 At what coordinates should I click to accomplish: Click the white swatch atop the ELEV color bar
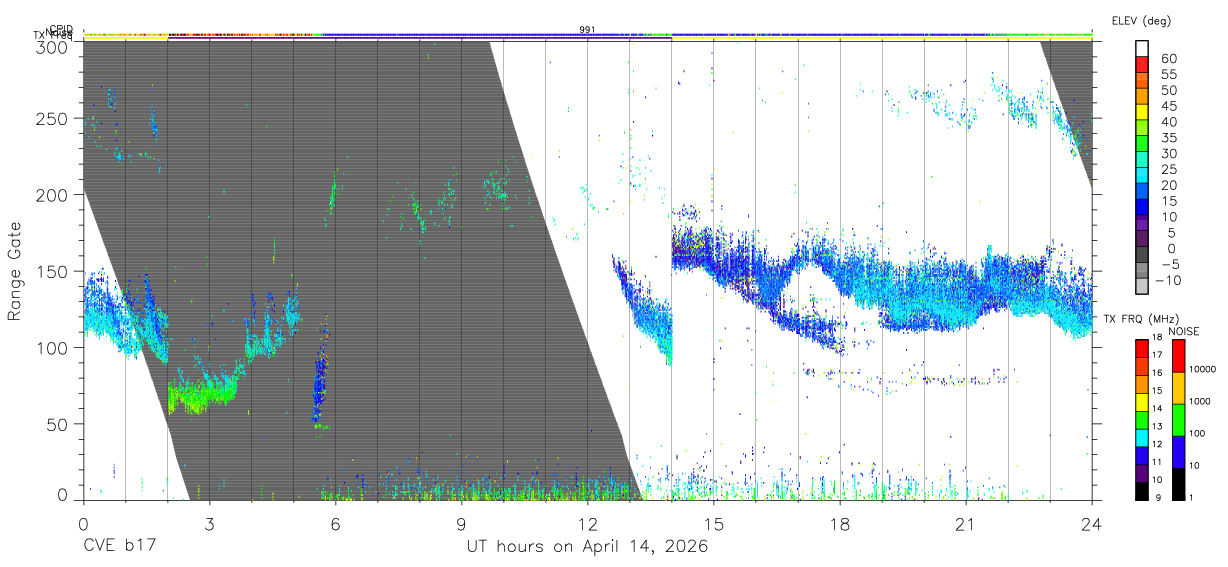(x=1142, y=48)
